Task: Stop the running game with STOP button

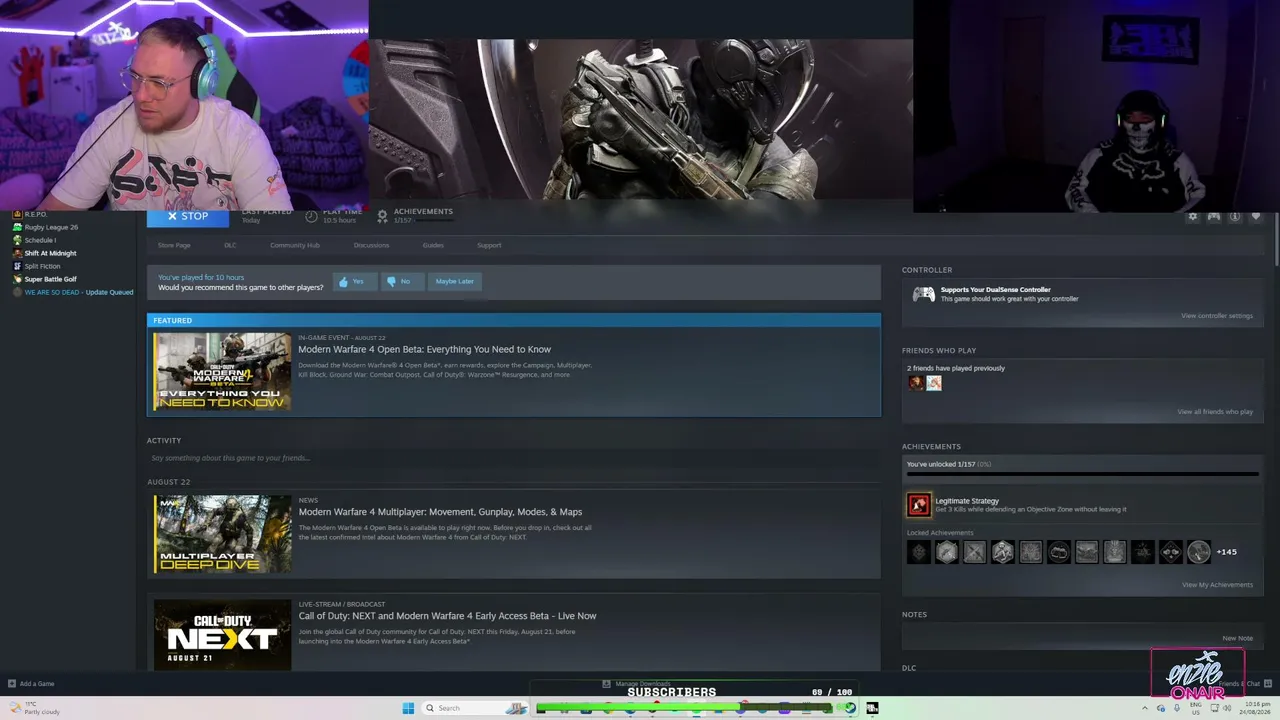Action: 188,217
